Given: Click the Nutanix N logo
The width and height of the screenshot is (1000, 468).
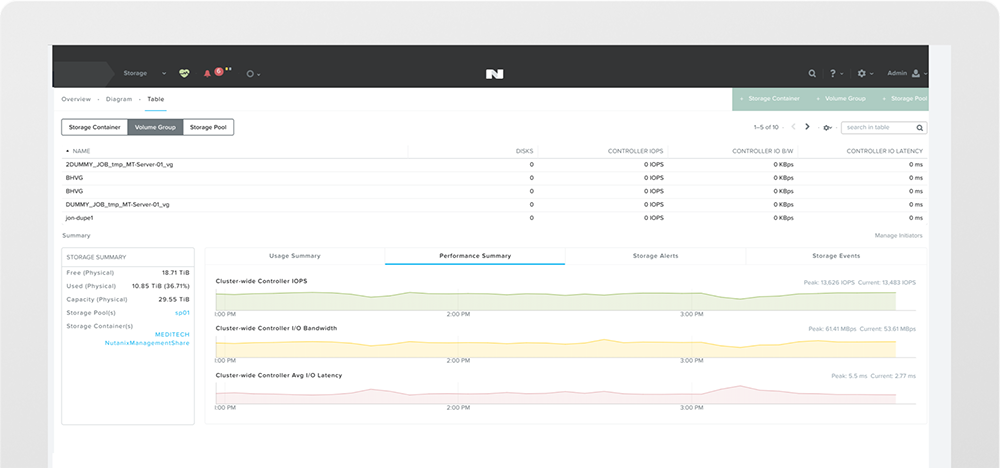Looking at the screenshot, I should pyautogui.click(x=494, y=74).
